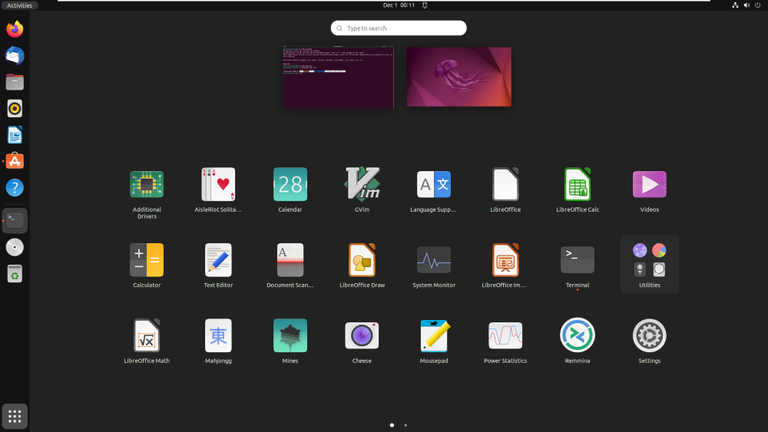Open System Monitor
Viewport: 768px width, 432px height.
[433, 260]
